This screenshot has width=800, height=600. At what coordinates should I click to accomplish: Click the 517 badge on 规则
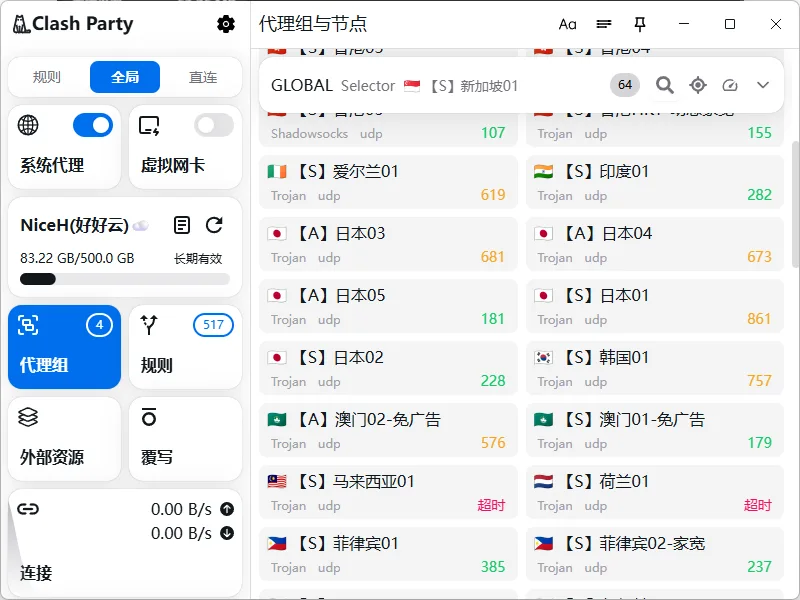pos(213,325)
